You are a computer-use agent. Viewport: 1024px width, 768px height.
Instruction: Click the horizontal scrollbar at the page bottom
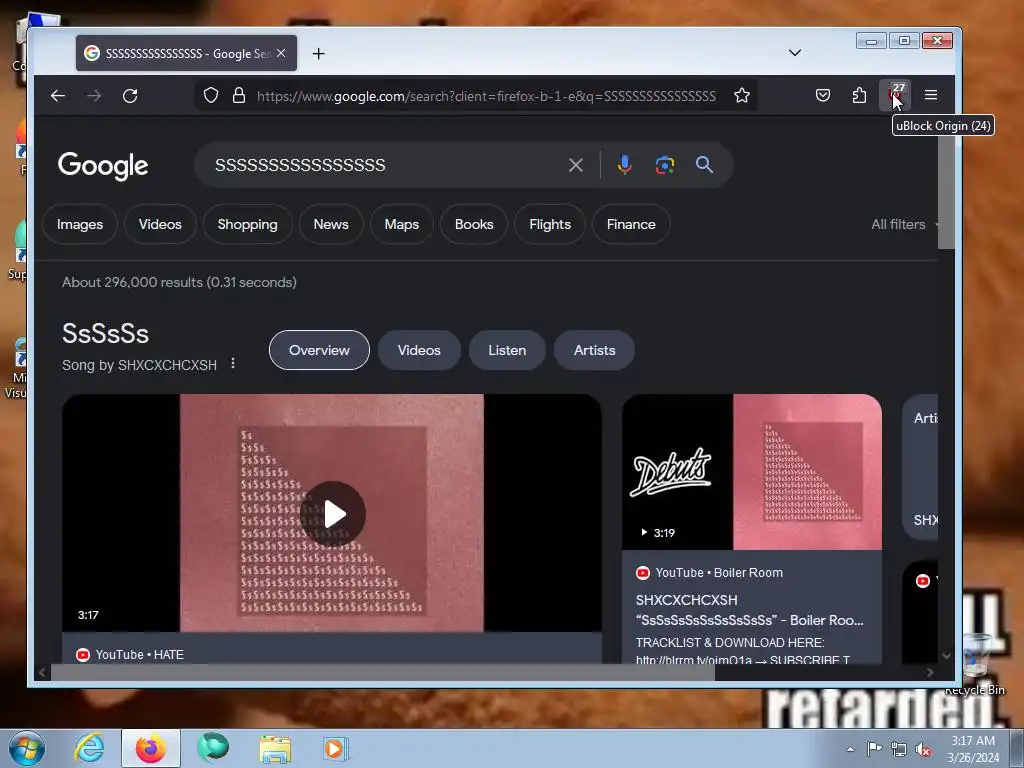383,672
